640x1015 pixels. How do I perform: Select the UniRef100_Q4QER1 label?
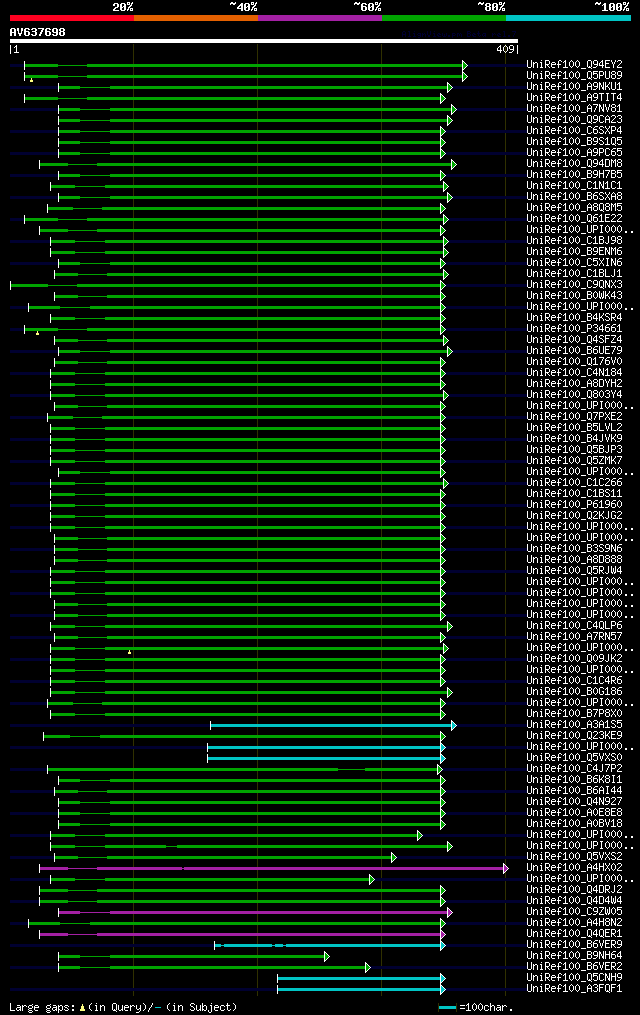pyautogui.click(x=574, y=934)
